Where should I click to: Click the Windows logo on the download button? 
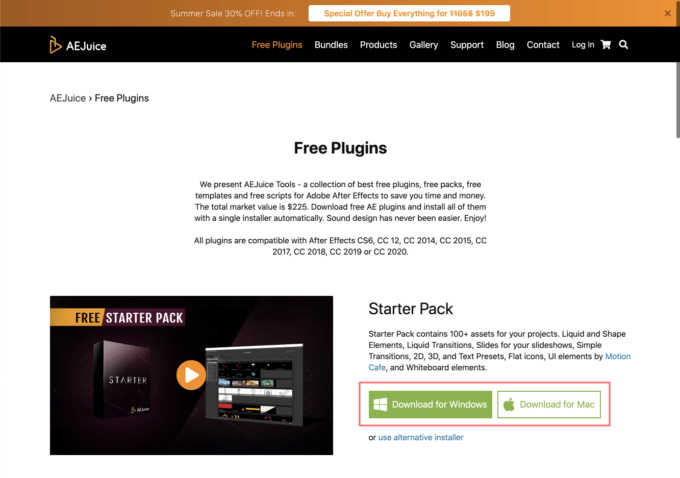click(x=380, y=404)
